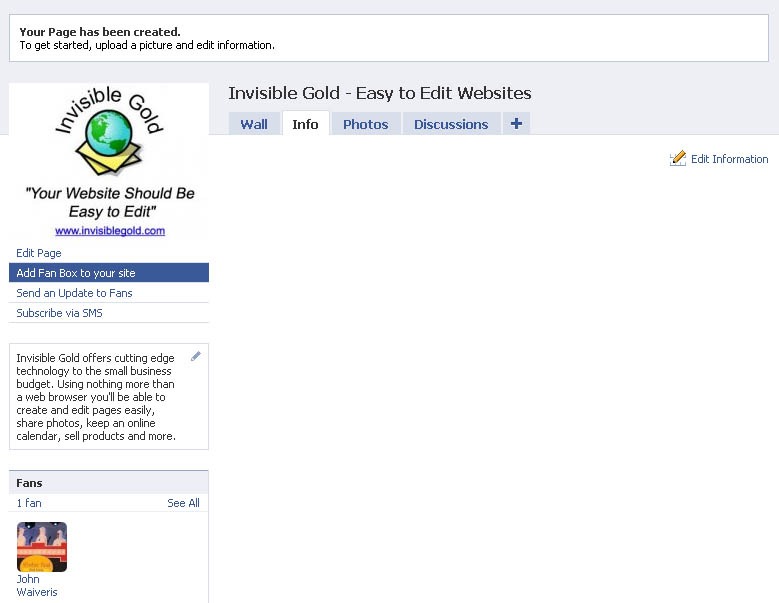Click the 1 fan link
Viewport: 779px width, 603px height.
click(29, 503)
